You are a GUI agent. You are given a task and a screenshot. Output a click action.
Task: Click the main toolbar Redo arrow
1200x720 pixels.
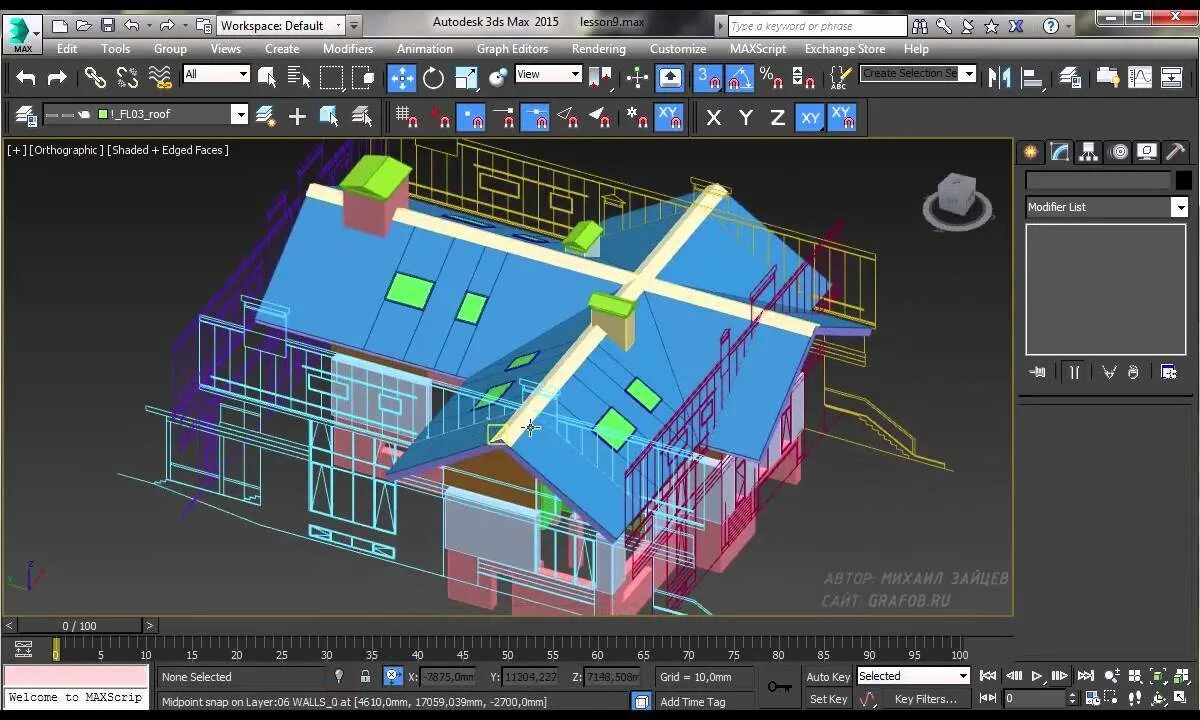[x=57, y=77]
